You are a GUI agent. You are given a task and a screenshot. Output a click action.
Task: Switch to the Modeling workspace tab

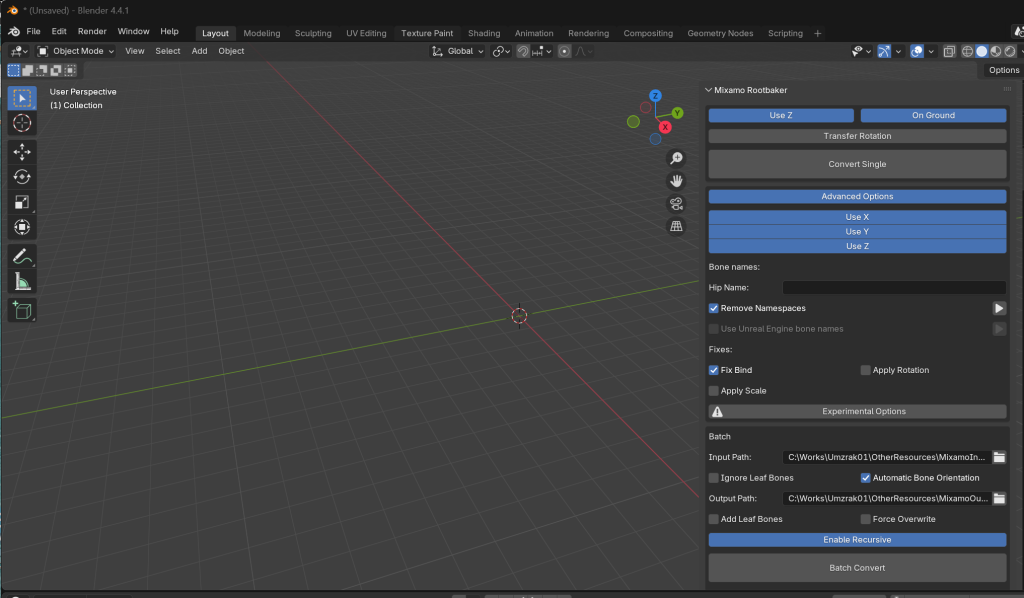click(x=262, y=33)
